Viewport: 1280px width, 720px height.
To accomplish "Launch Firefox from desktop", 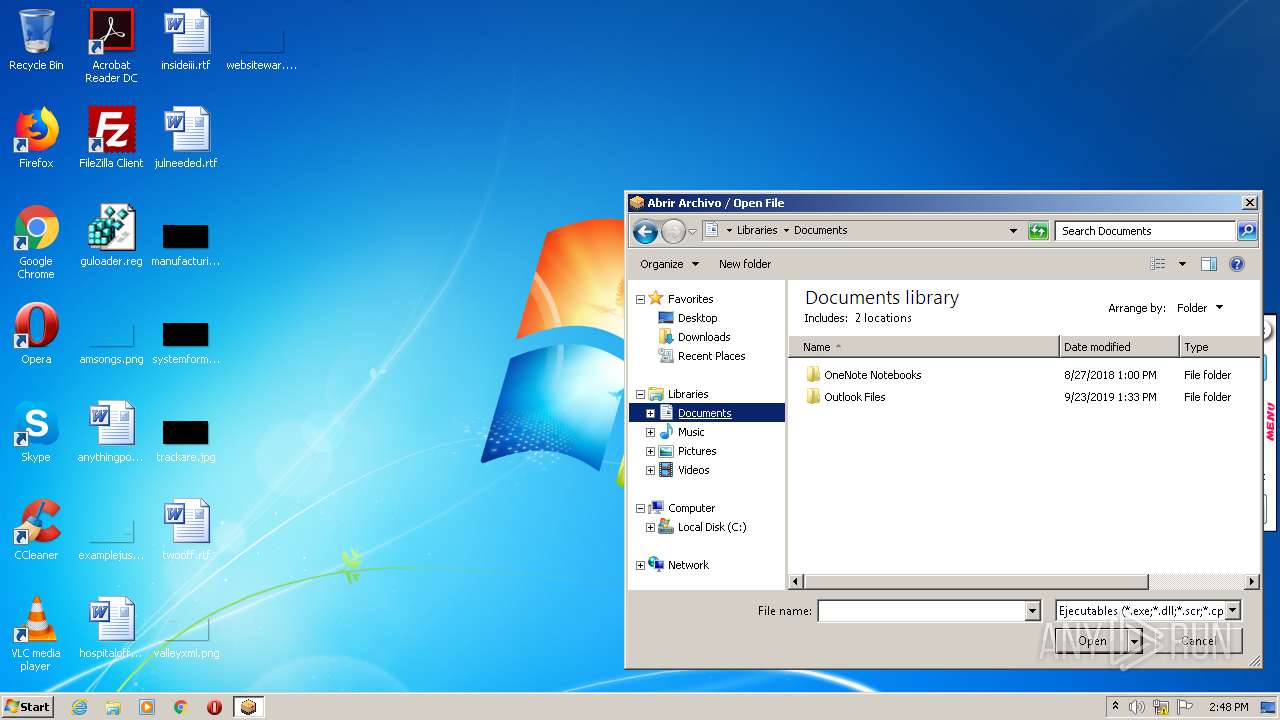I will [36, 138].
